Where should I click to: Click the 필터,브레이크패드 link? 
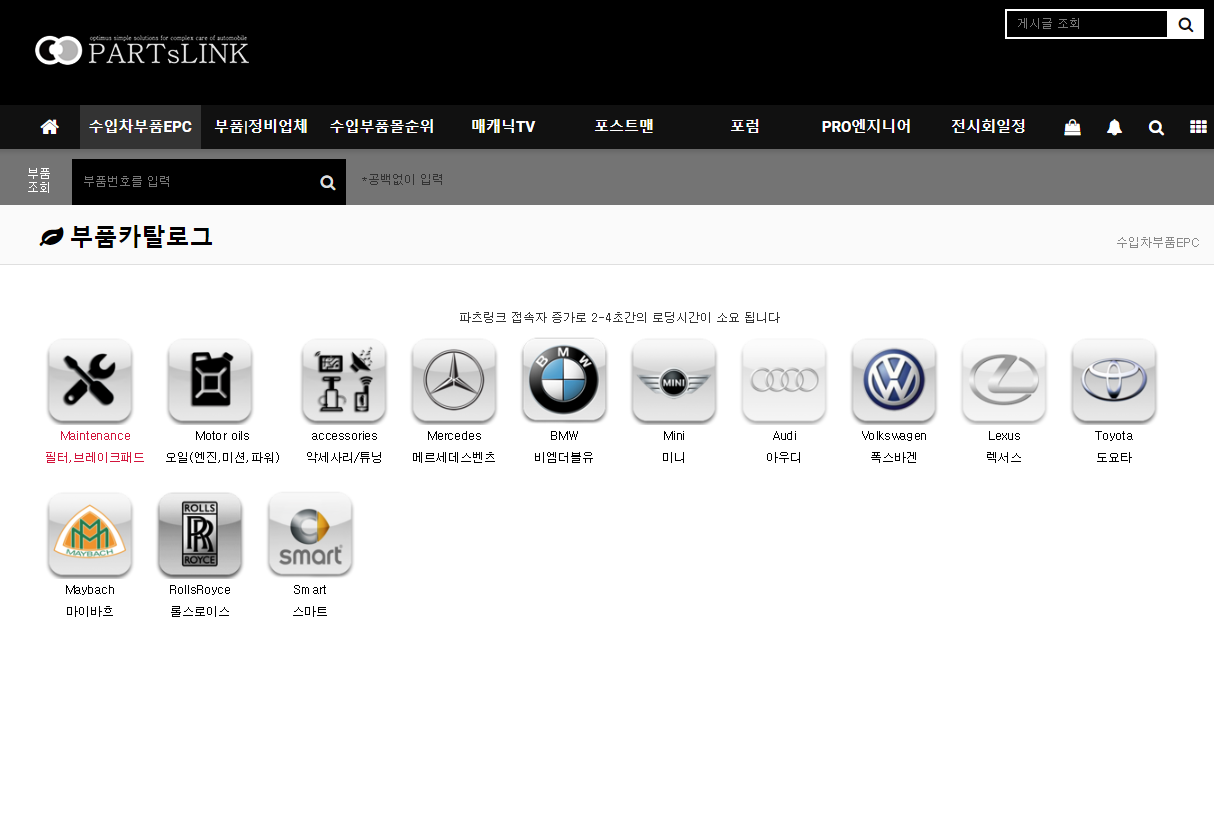coord(95,457)
